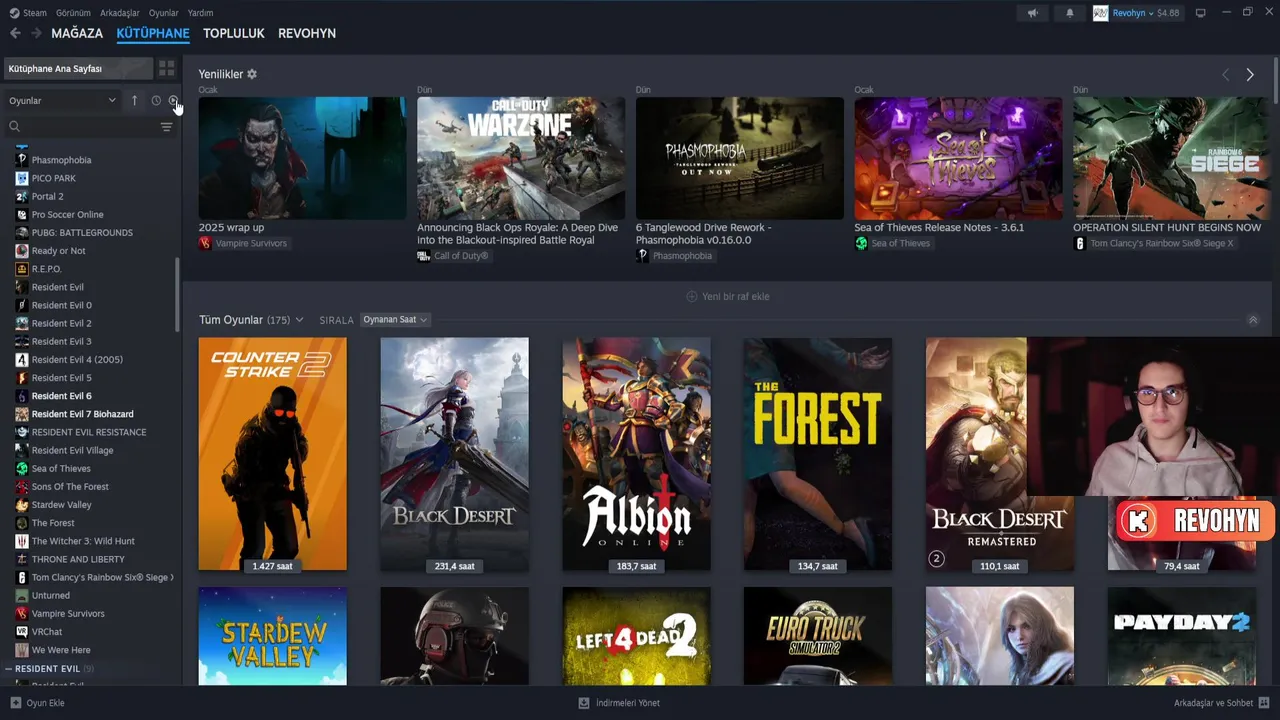
Task: Click the Oyun Ekle plus icon
Action: (15, 703)
